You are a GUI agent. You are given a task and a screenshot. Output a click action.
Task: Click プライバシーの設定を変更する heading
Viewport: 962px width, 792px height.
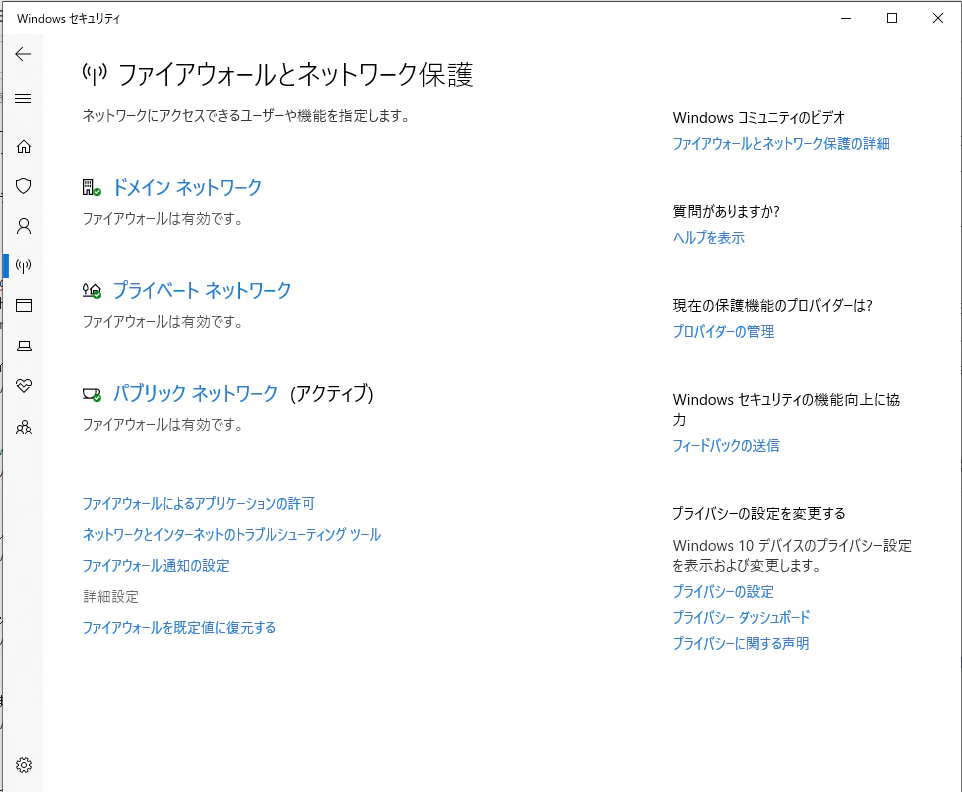click(759, 513)
